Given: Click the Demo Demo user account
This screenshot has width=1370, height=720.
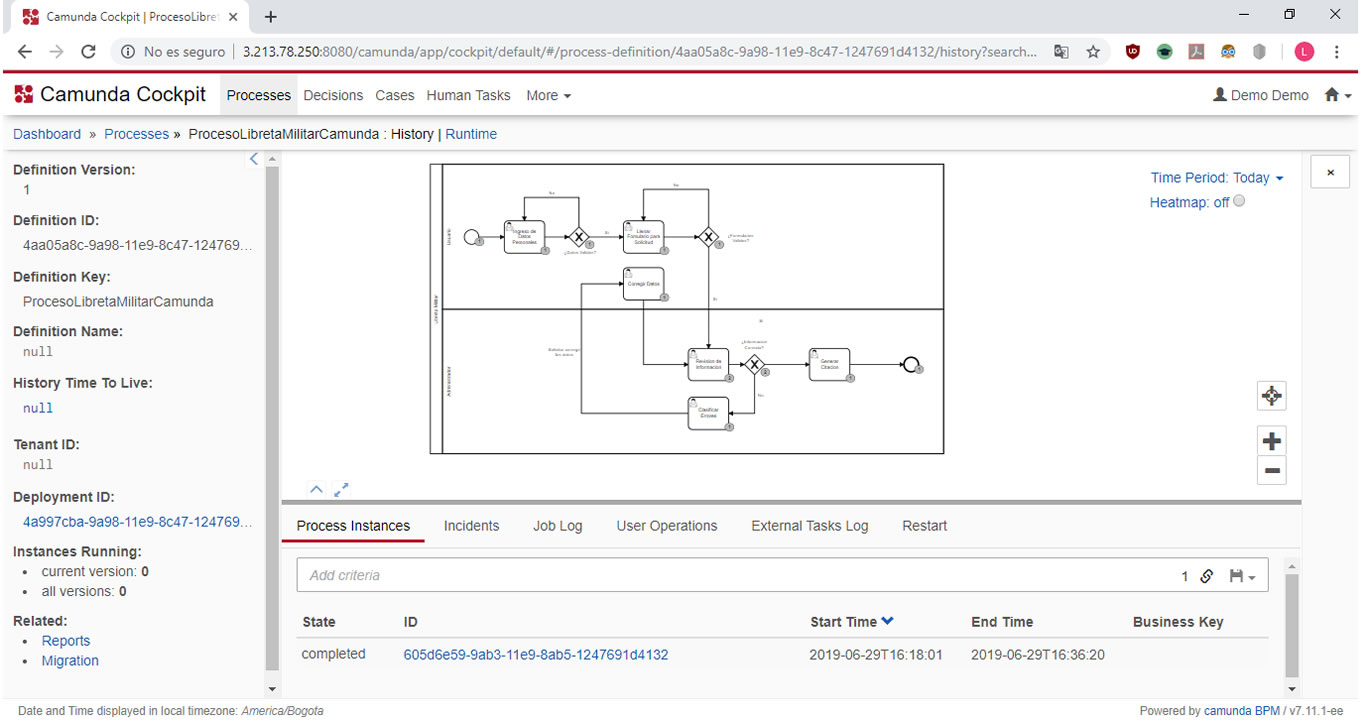Looking at the screenshot, I should [1260, 95].
